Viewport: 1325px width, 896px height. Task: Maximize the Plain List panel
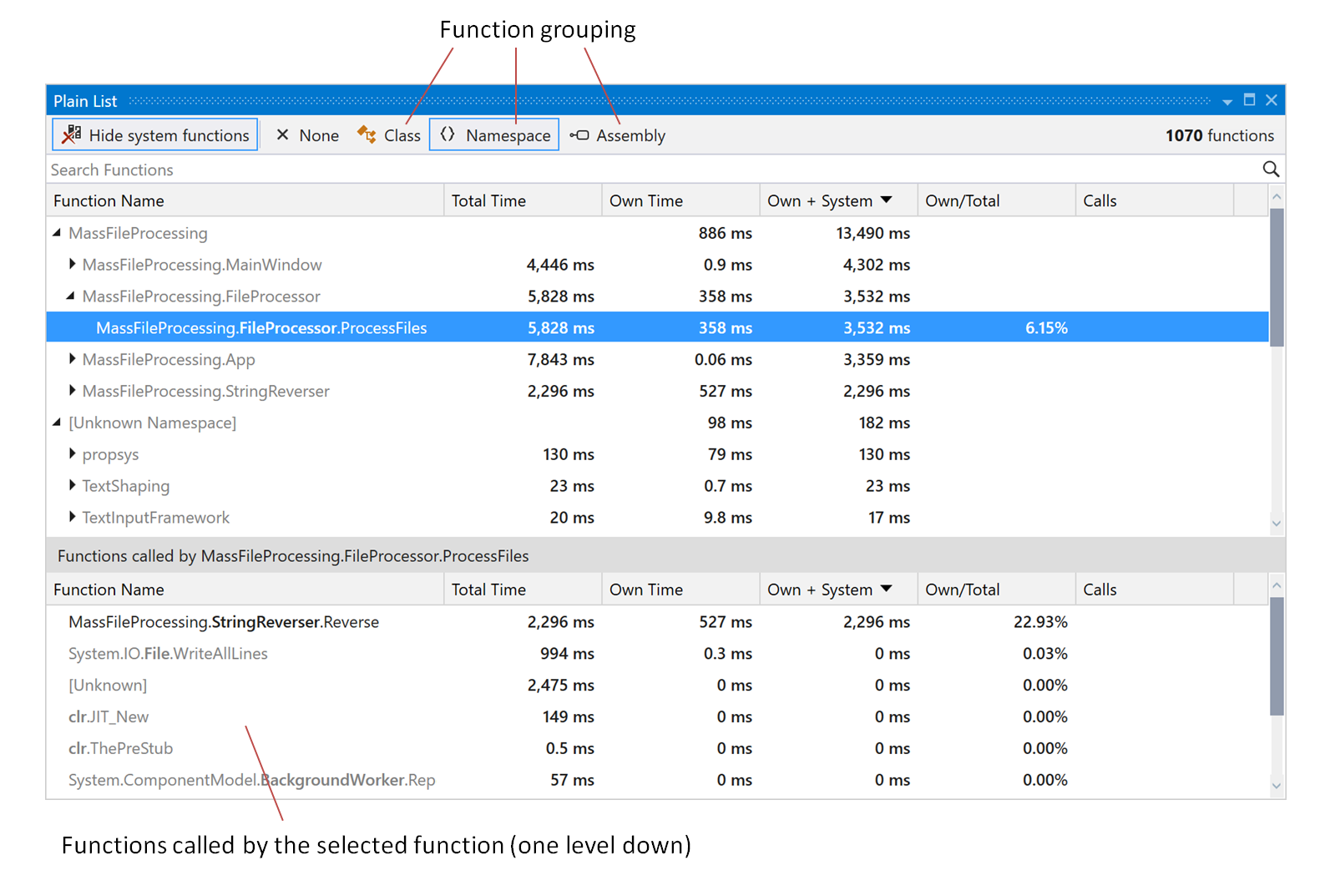(x=1249, y=100)
